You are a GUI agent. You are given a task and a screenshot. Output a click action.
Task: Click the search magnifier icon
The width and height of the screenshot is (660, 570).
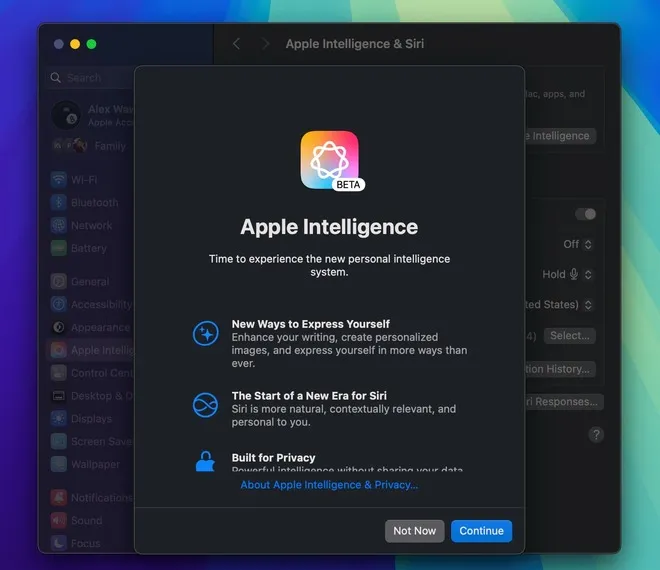pos(56,78)
